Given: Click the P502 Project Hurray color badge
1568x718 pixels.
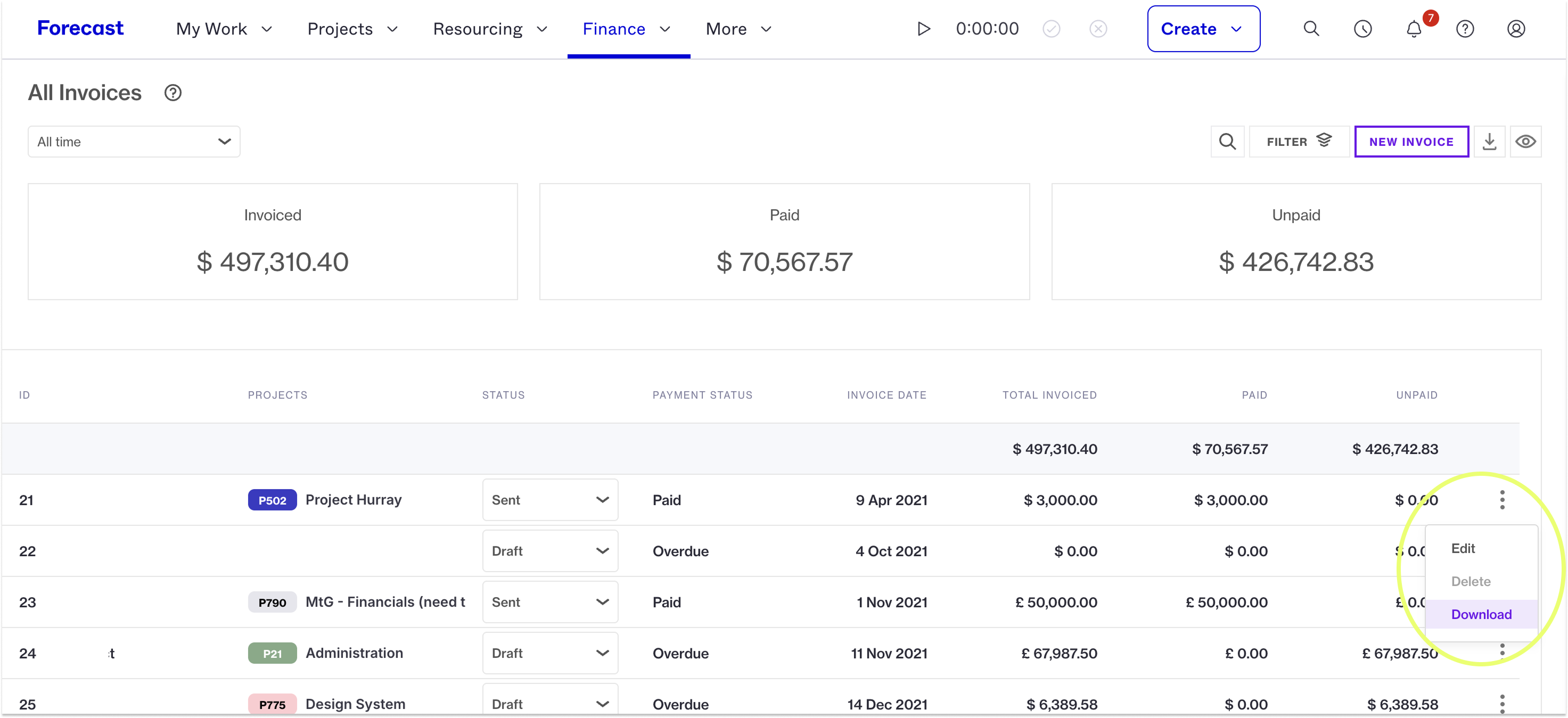Looking at the screenshot, I should pos(272,500).
